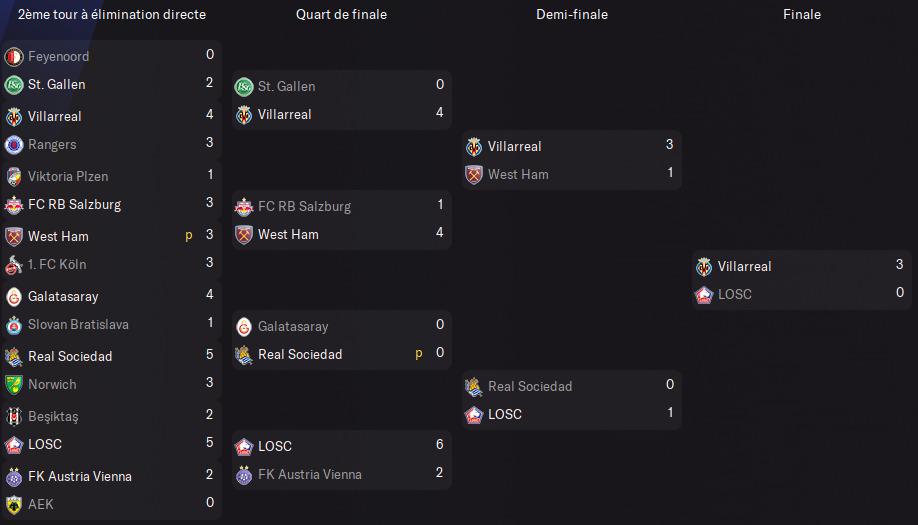918x525 pixels.
Task: Click West Ham badge in semi-final
Action: pyautogui.click(x=474, y=174)
